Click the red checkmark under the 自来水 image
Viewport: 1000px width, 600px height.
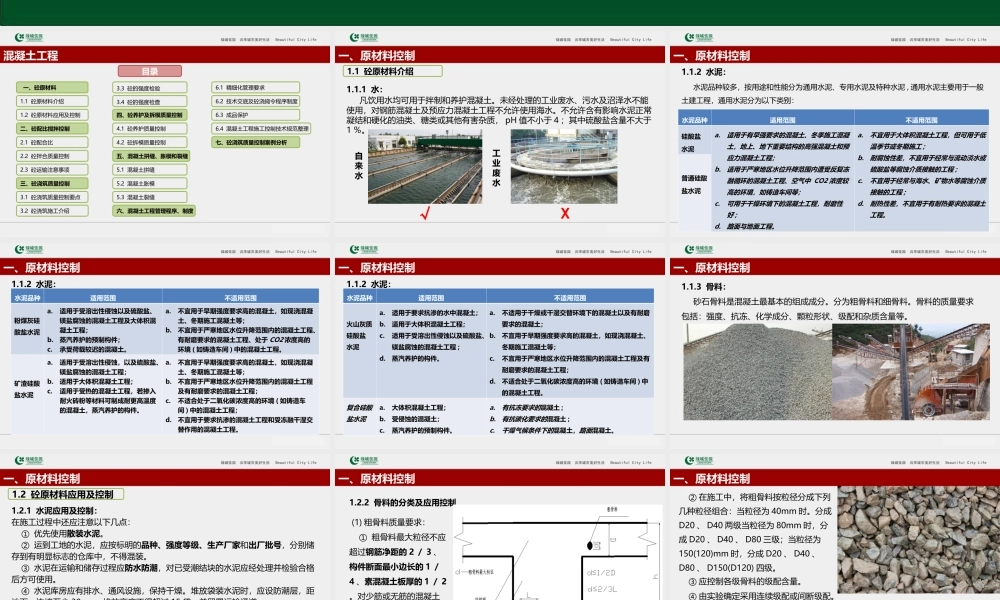[425, 214]
